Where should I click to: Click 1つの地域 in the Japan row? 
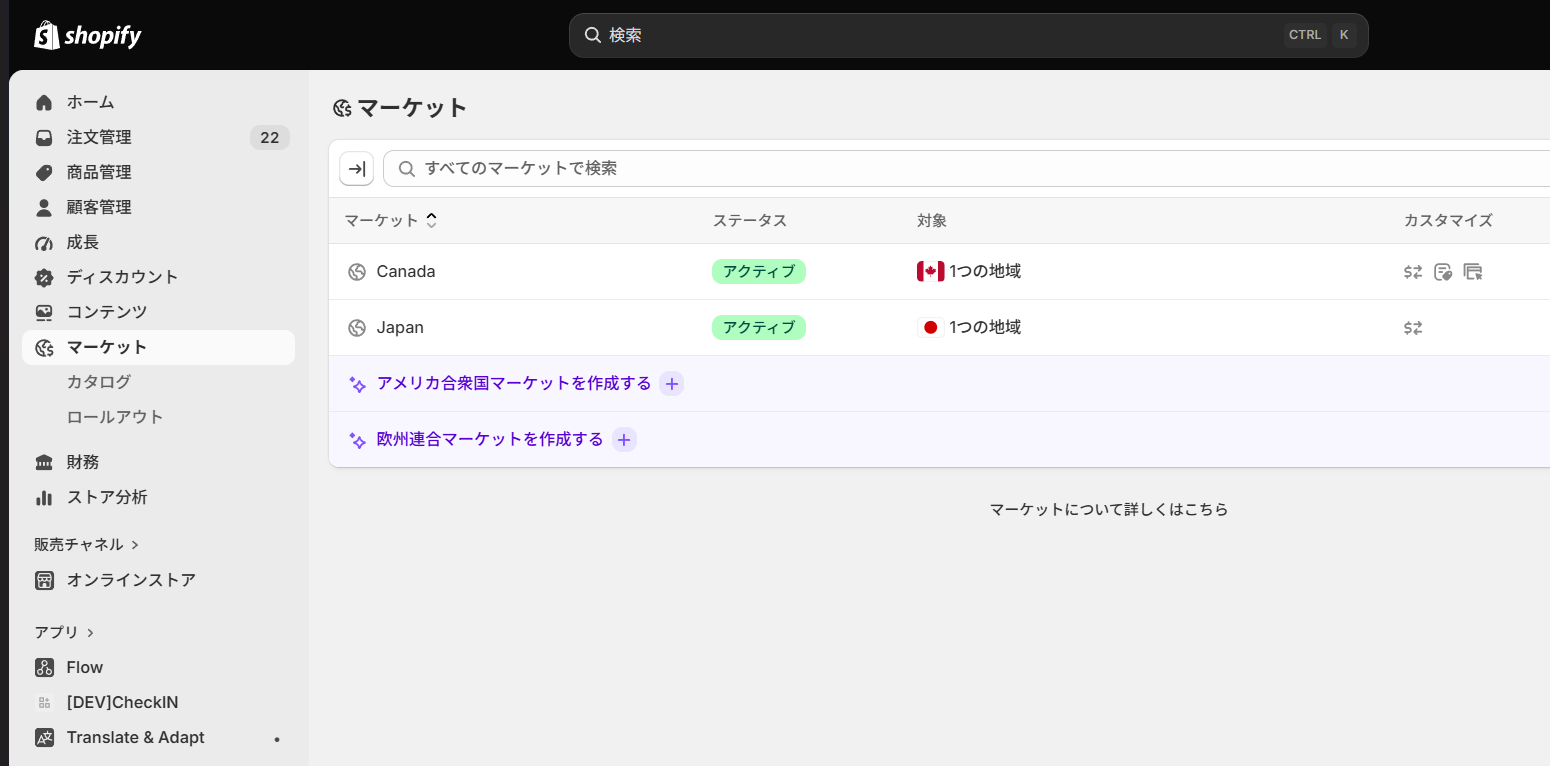click(985, 327)
